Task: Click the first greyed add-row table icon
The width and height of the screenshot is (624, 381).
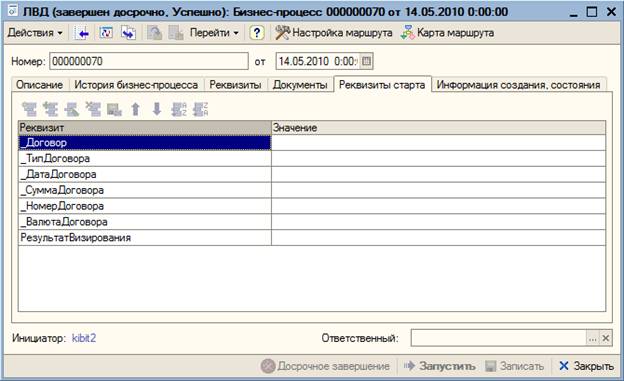Action: (29, 109)
